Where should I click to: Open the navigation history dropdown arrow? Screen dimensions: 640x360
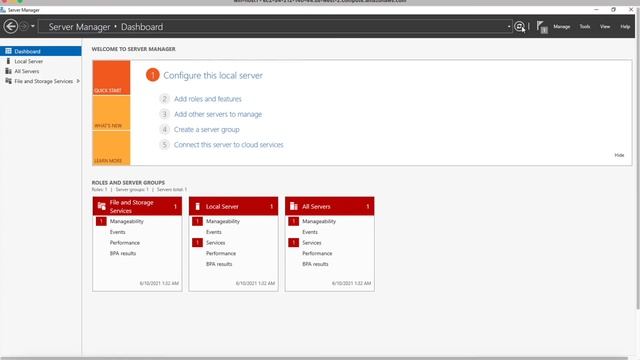pos(33,27)
